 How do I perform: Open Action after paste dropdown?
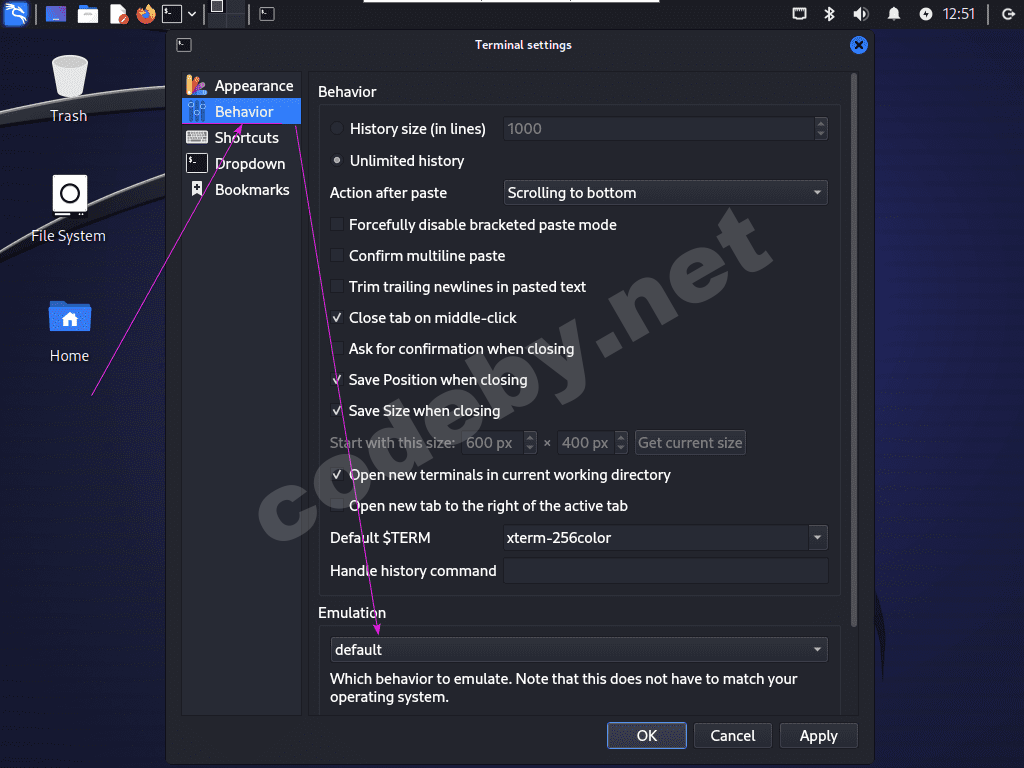[665, 193]
